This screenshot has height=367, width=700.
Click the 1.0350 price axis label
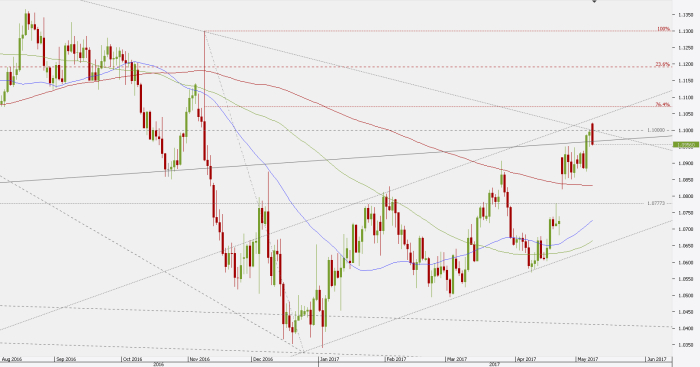click(x=686, y=345)
